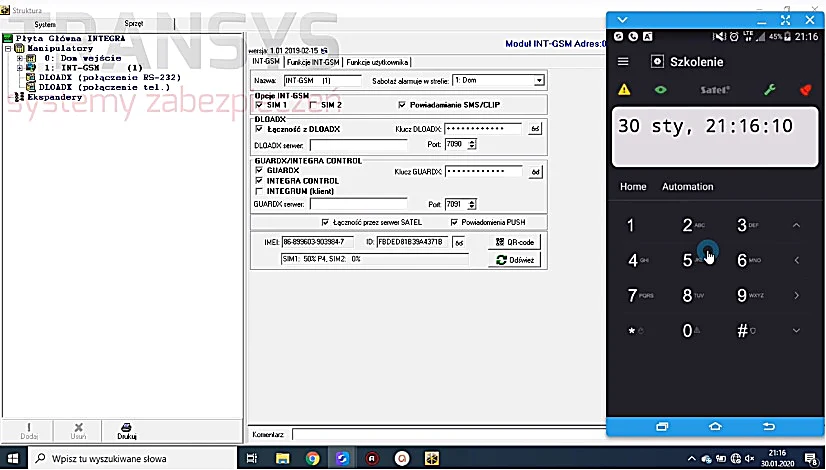Click the Usuń delete icon
The image size is (826, 470).
pos(78,430)
